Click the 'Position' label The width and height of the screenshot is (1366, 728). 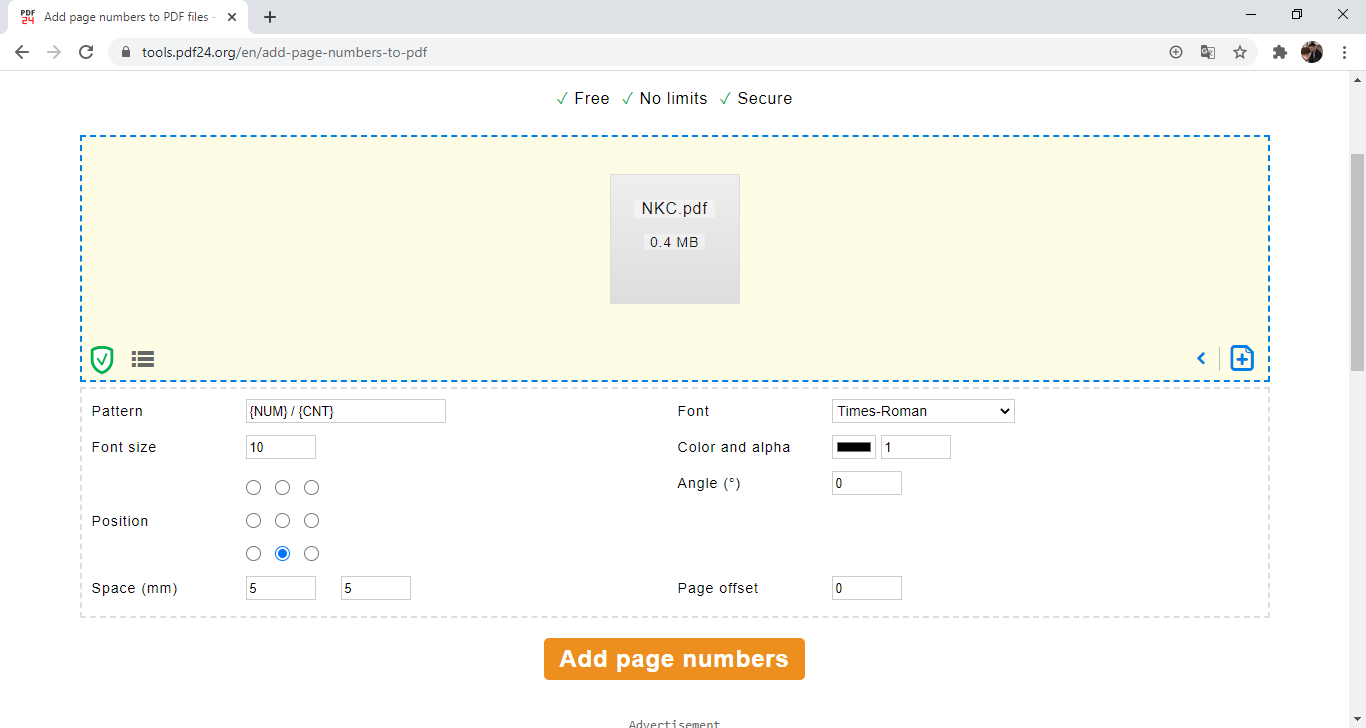coord(120,521)
